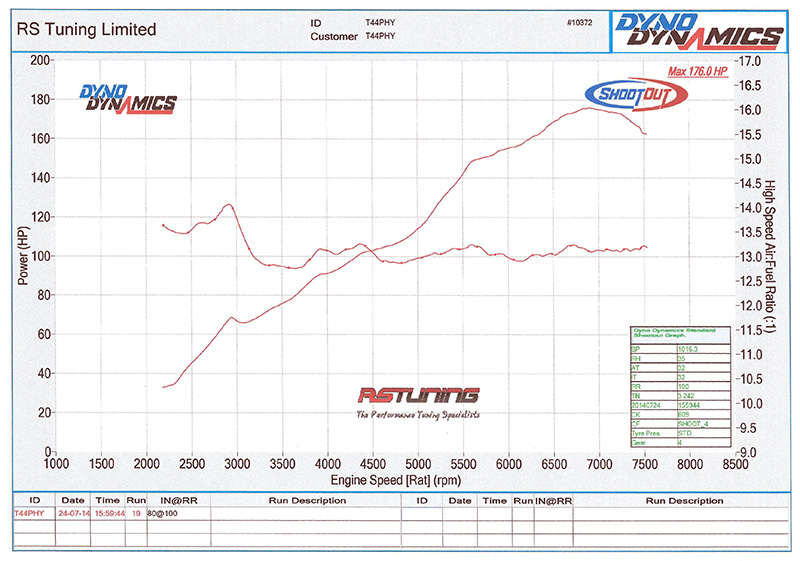Screen dimensions: 800x561
Task: Click the #10372 reference number
Action: click(580, 22)
